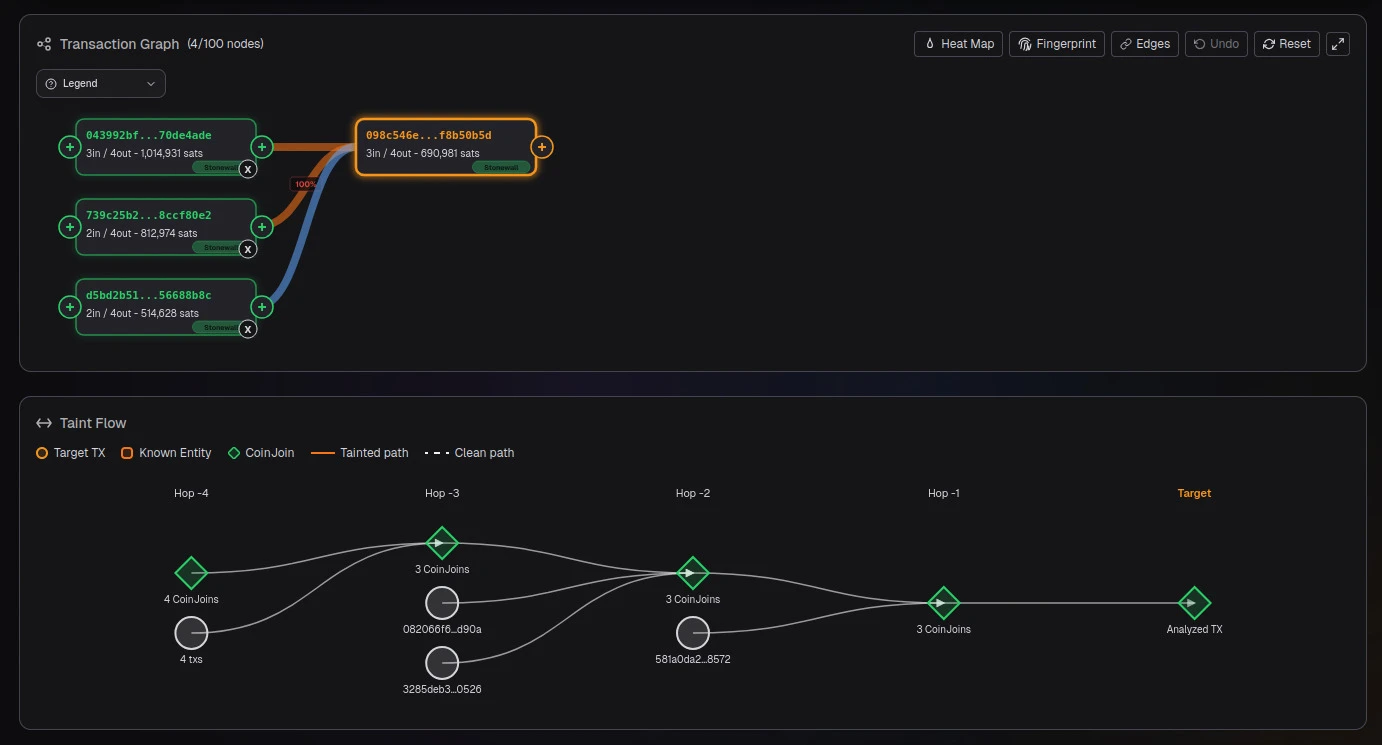The image size is (1382, 745).
Task: Click the Undo button
Action: [x=1216, y=44]
